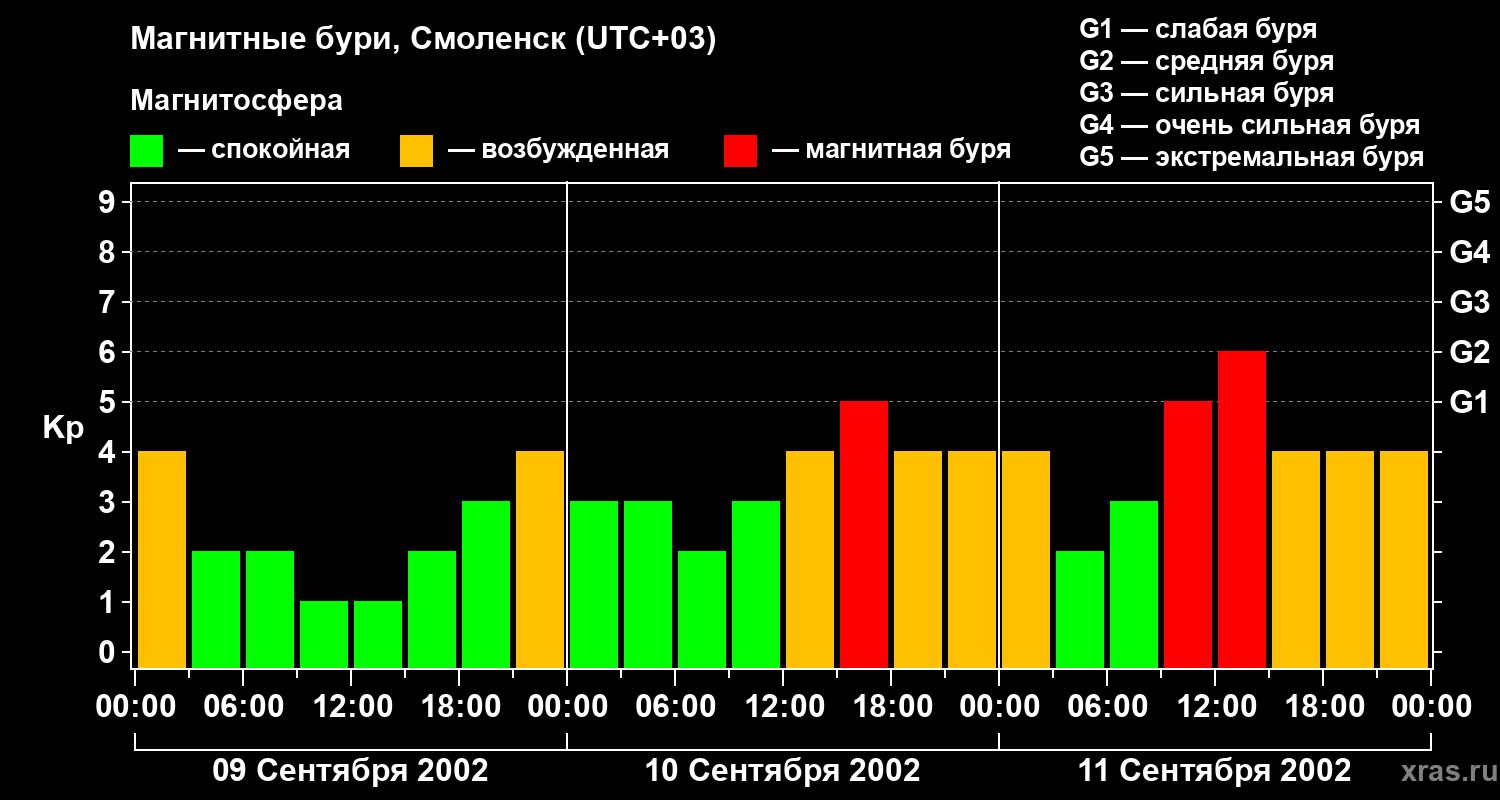The height and width of the screenshot is (800, 1500).
Task: Select the tallest red Kp 6 bar
Action: tap(1242, 510)
